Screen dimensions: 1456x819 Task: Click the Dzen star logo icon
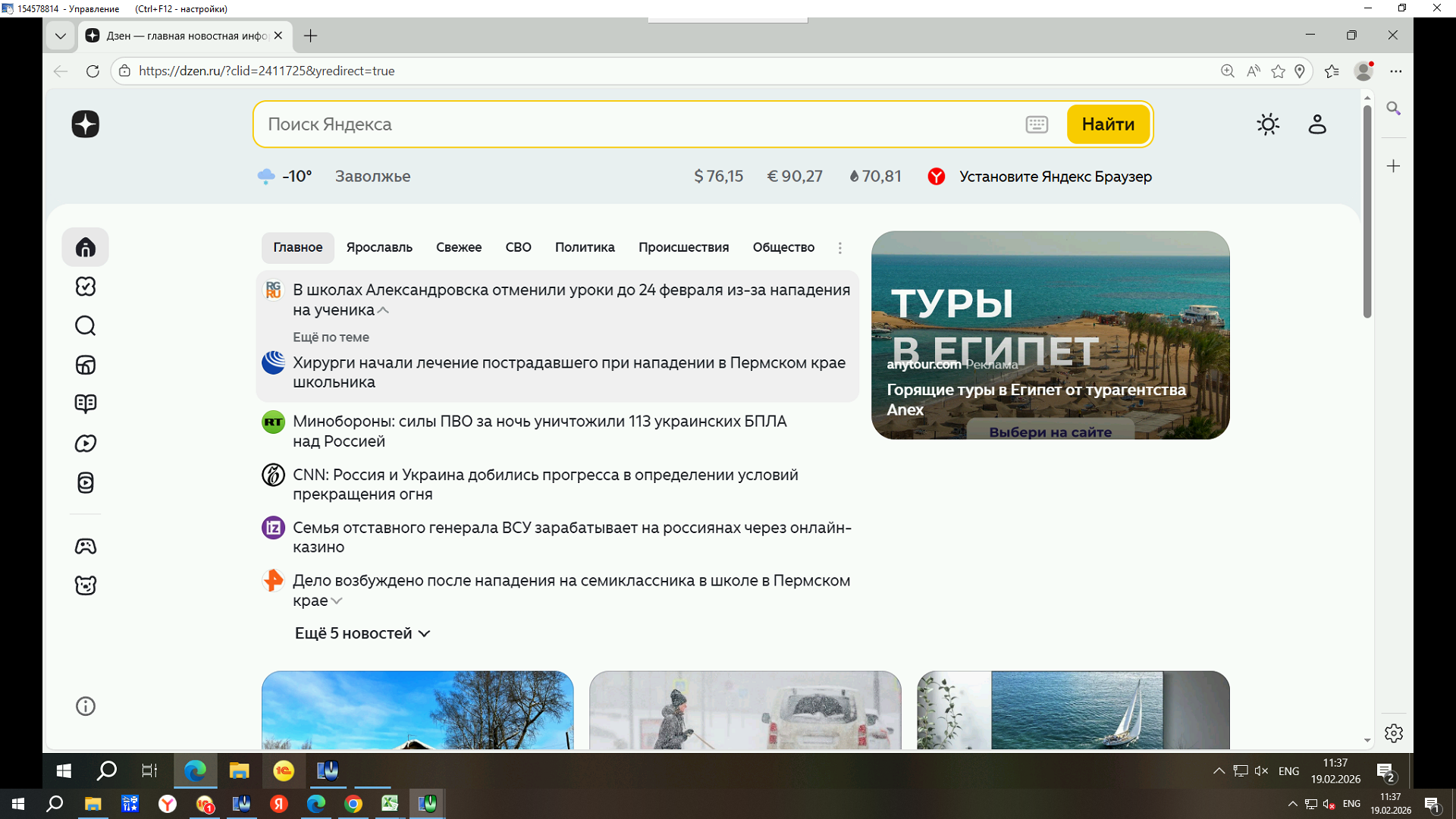pos(85,124)
